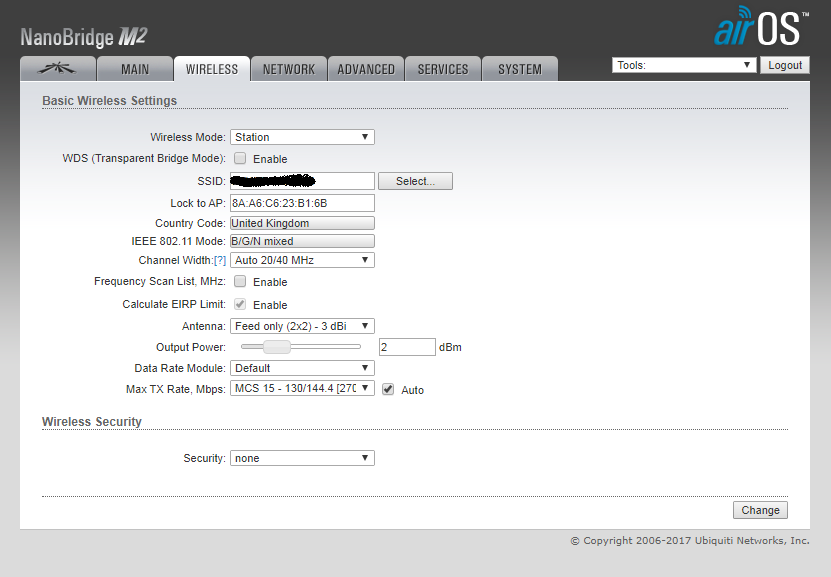
Task: Open the Tools dropdown
Action: 684,65
